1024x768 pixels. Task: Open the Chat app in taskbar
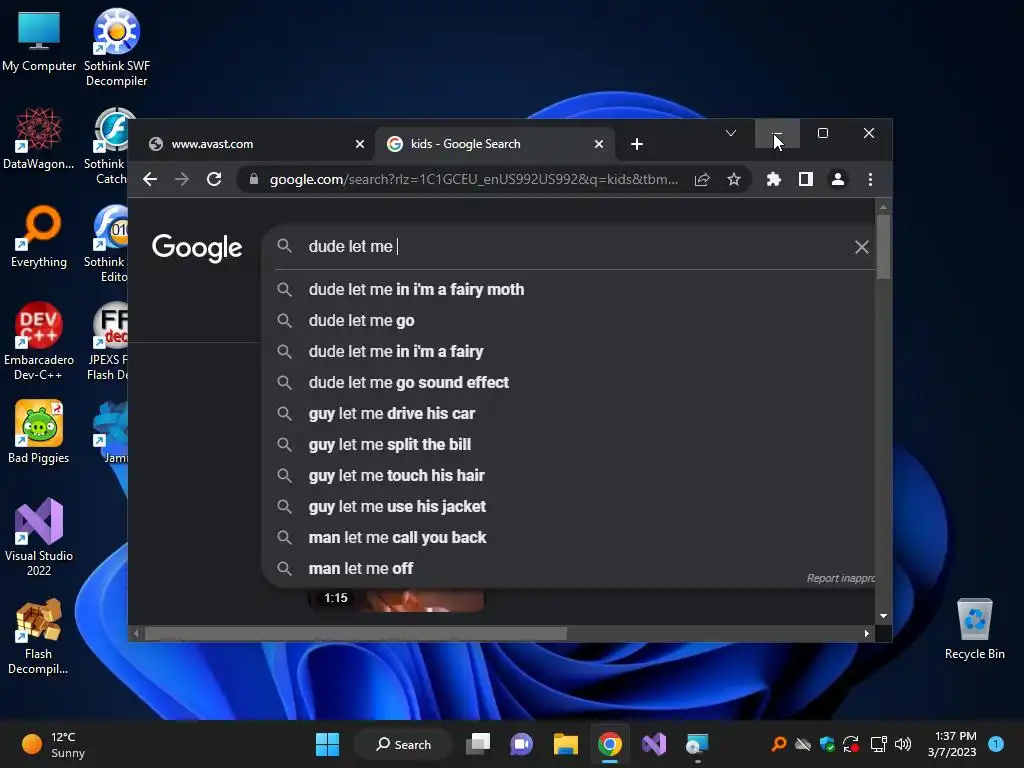(521, 744)
